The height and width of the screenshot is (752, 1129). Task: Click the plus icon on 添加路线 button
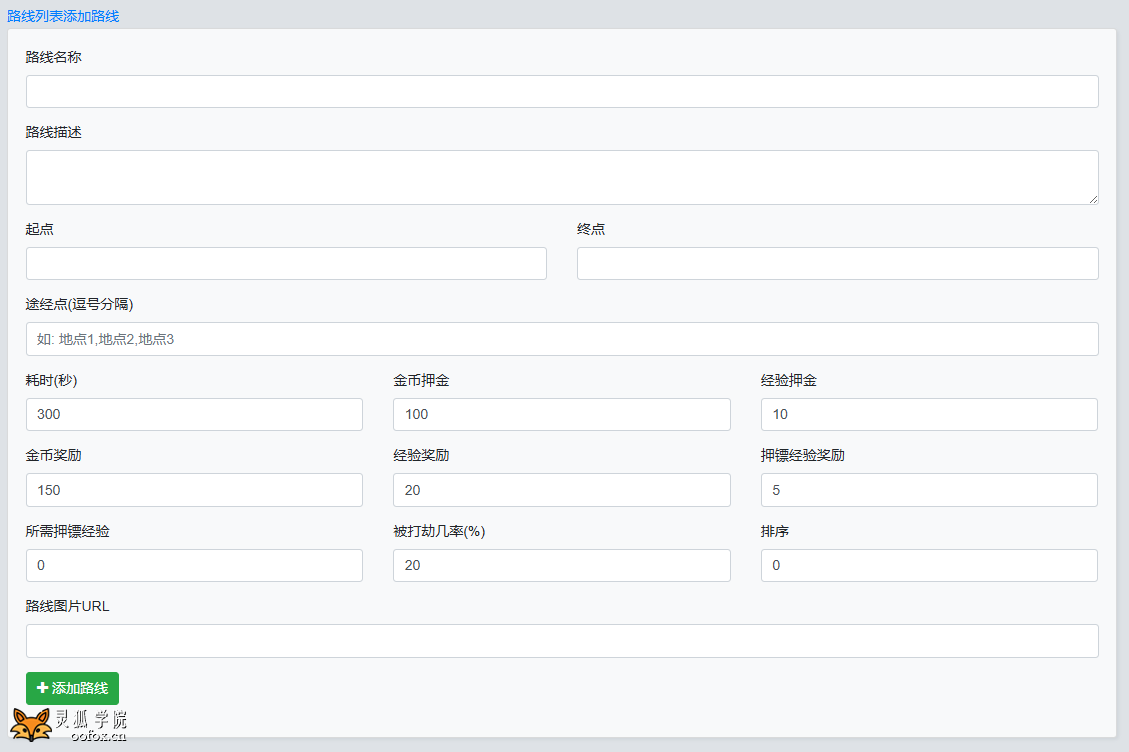tap(42, 688)
